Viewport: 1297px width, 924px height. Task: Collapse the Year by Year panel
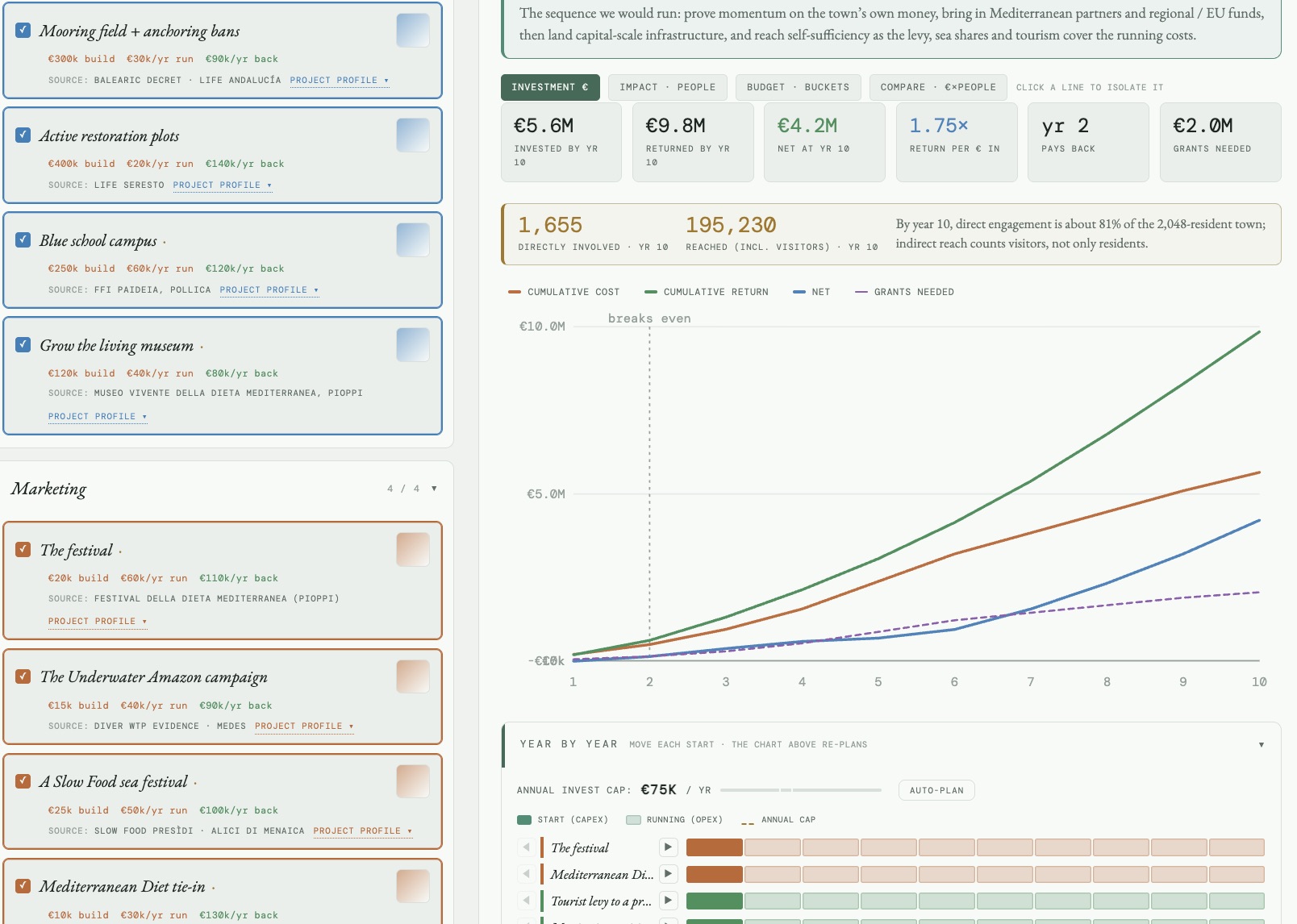pos(1262,745)
